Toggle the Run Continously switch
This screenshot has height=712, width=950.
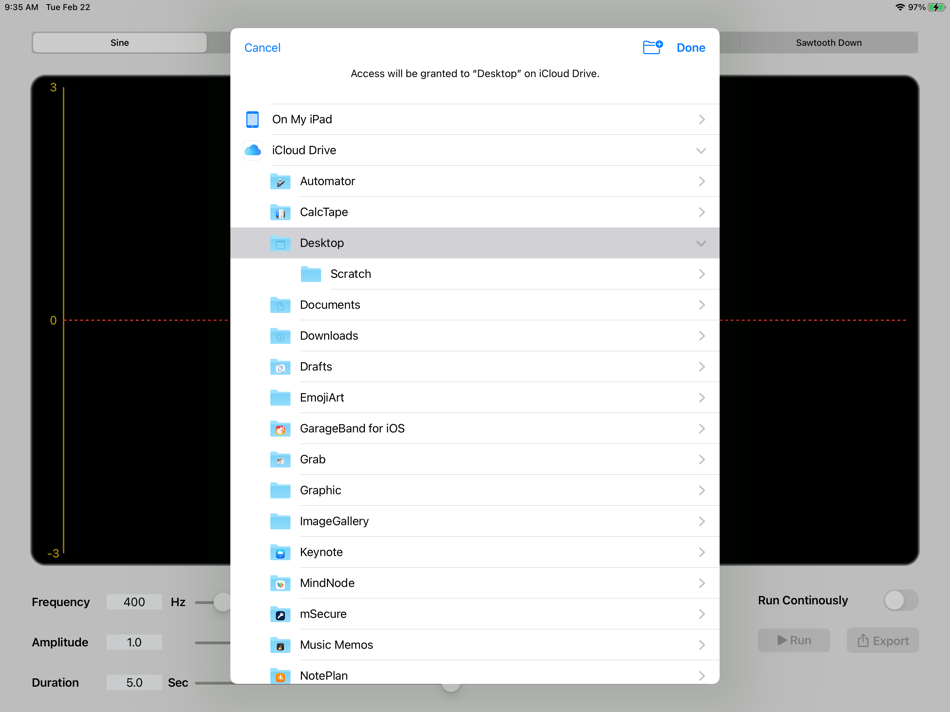click(x=901, y=601)
